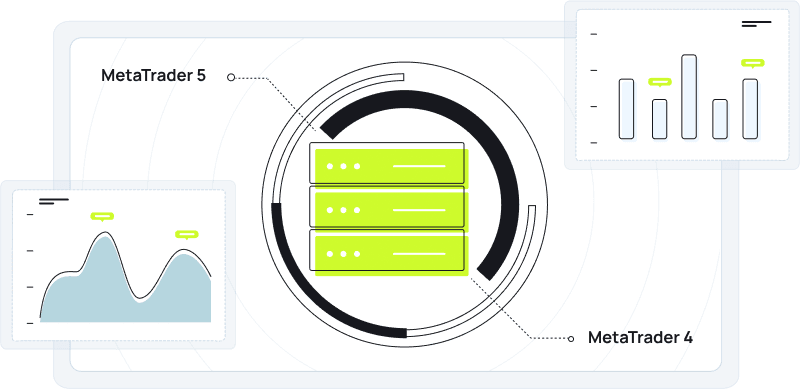Click the MetaTrader 4 label
The height and width of the screenshot is (390, 800).
tap(640, 337)
